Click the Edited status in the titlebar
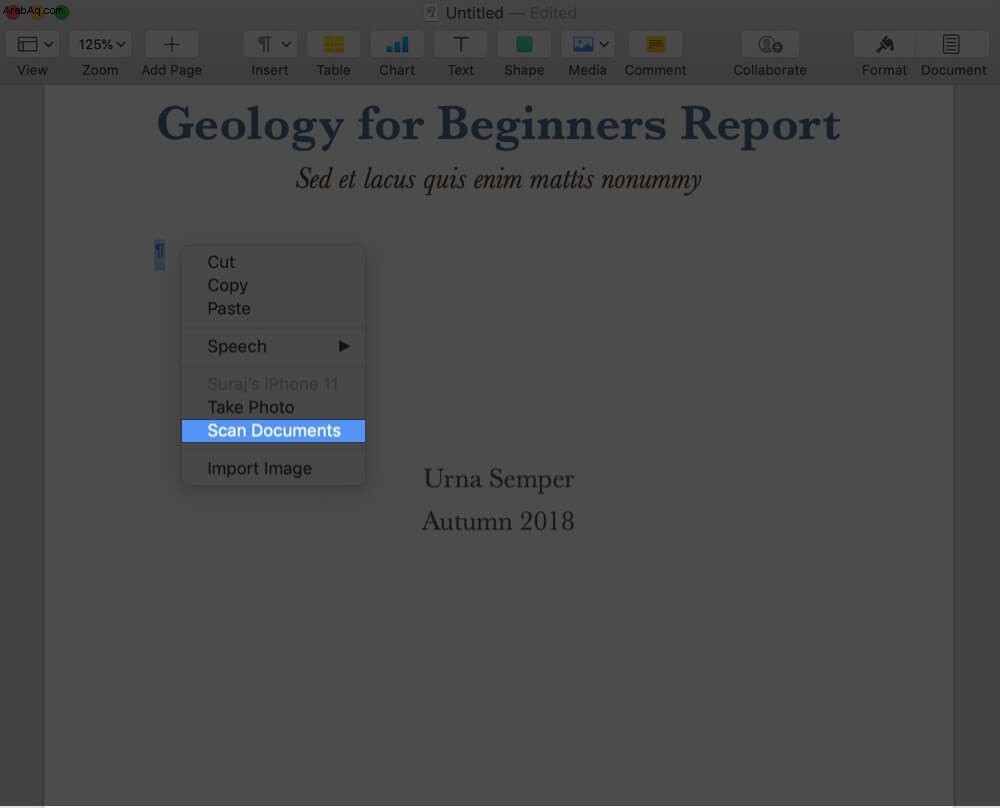Image resolution: width=1000 pixels, height=808 pixels. pos(553,13)
